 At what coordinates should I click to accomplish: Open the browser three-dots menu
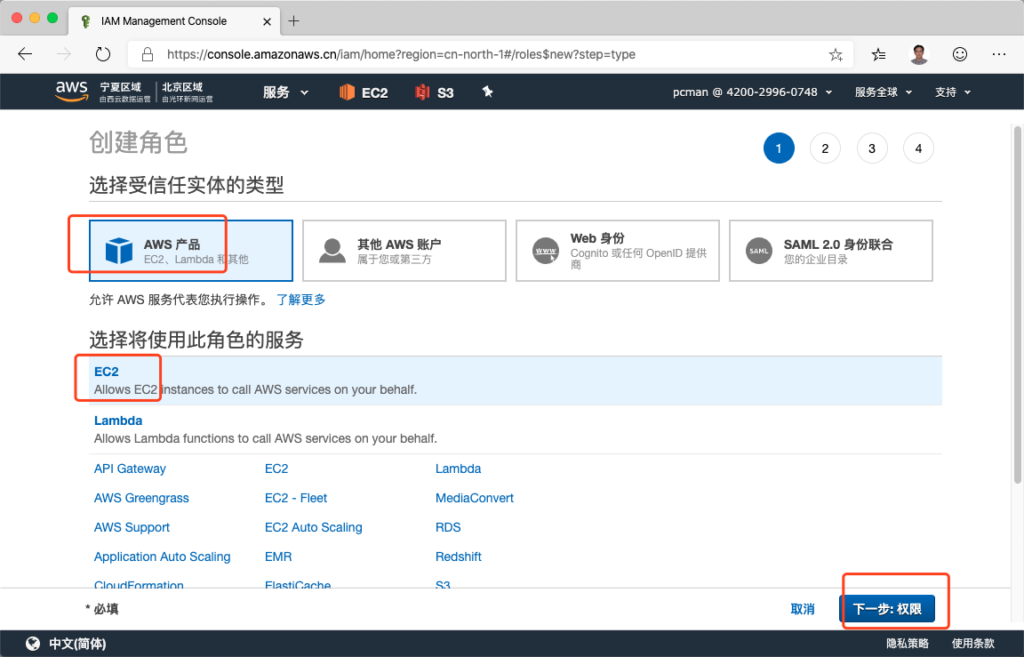[x=998, y=54]
